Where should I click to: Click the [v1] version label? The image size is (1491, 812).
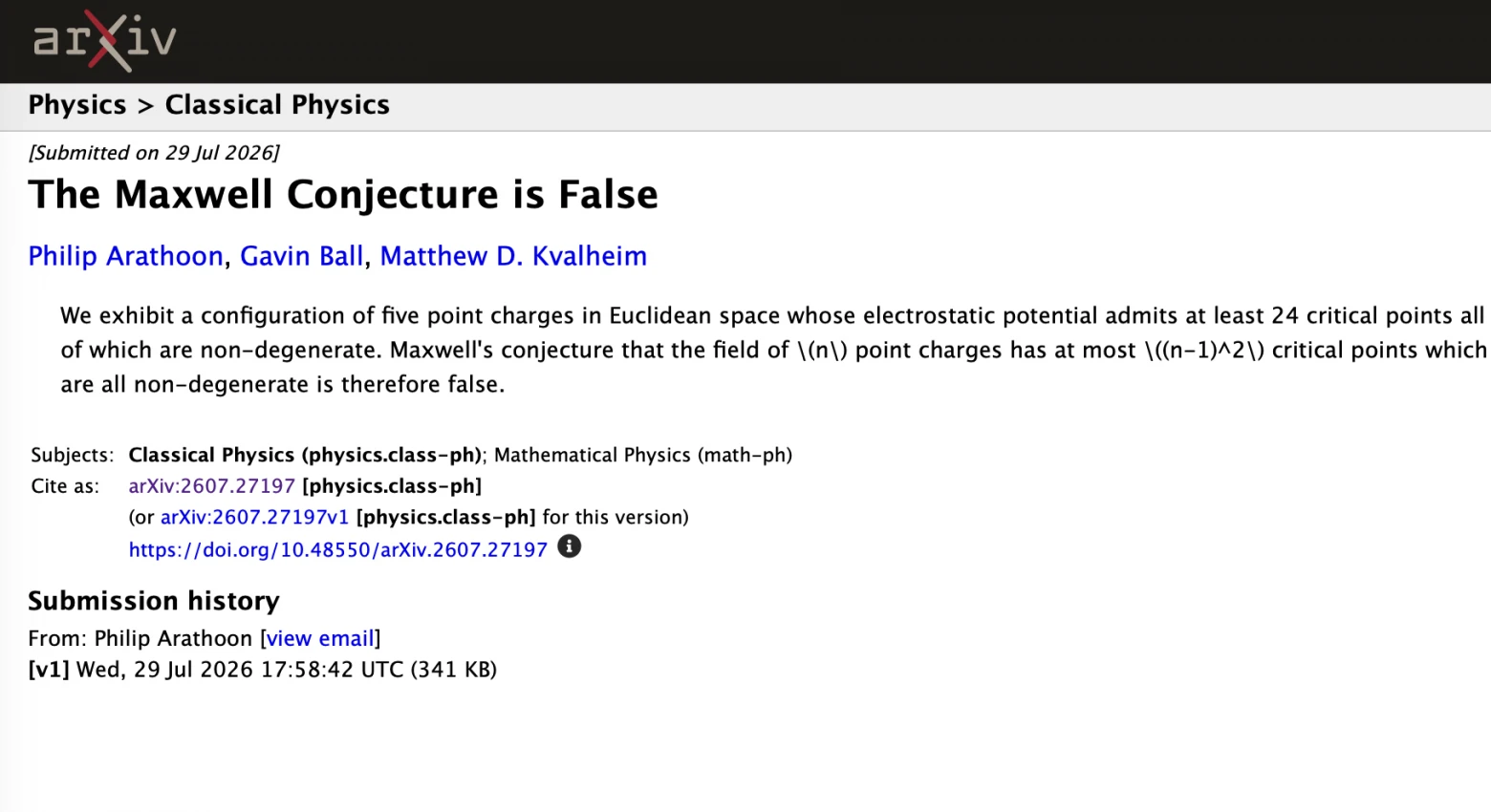click(x=49, y=670)
